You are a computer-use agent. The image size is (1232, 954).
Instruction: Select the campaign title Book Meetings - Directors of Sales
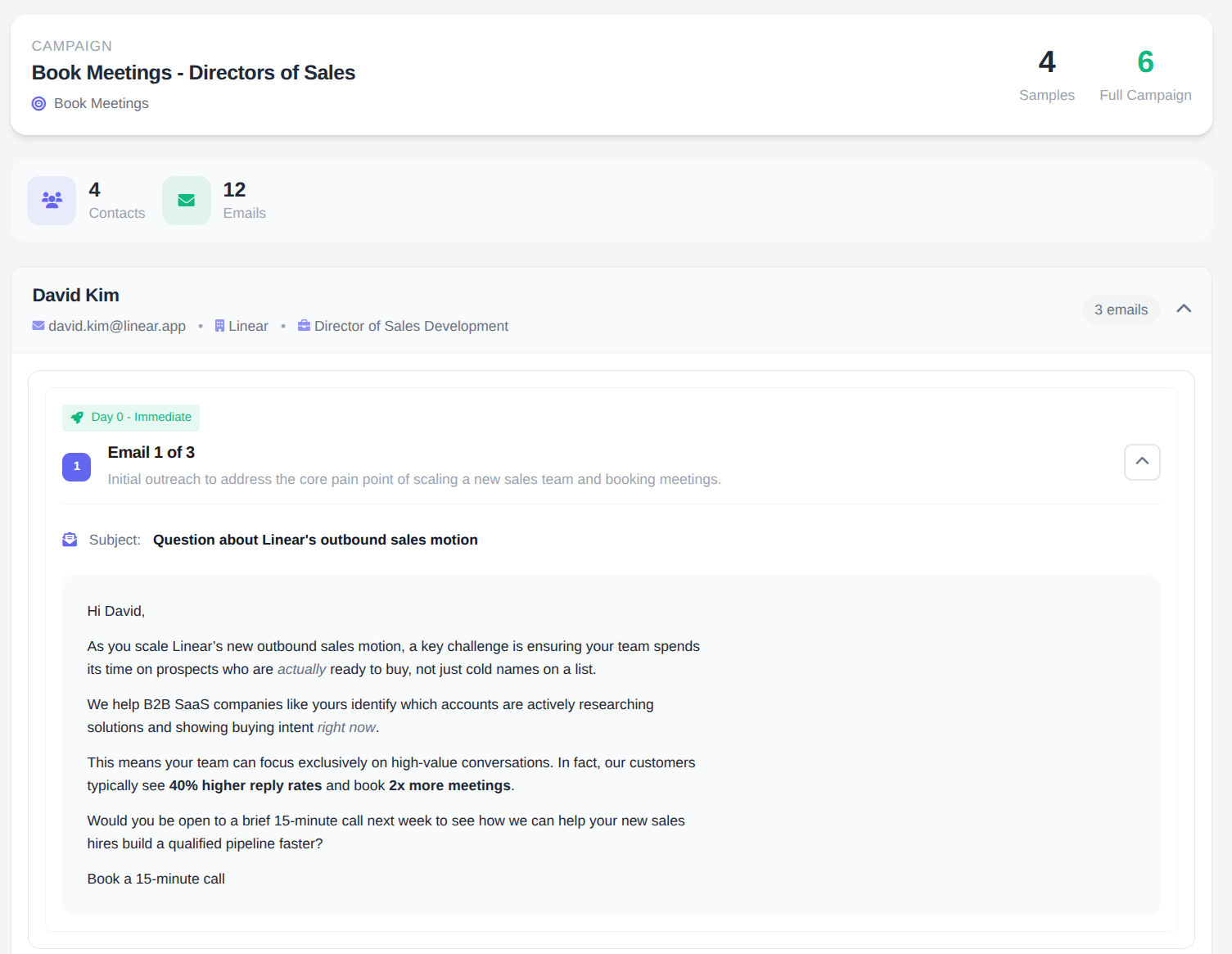click(193, 72)
